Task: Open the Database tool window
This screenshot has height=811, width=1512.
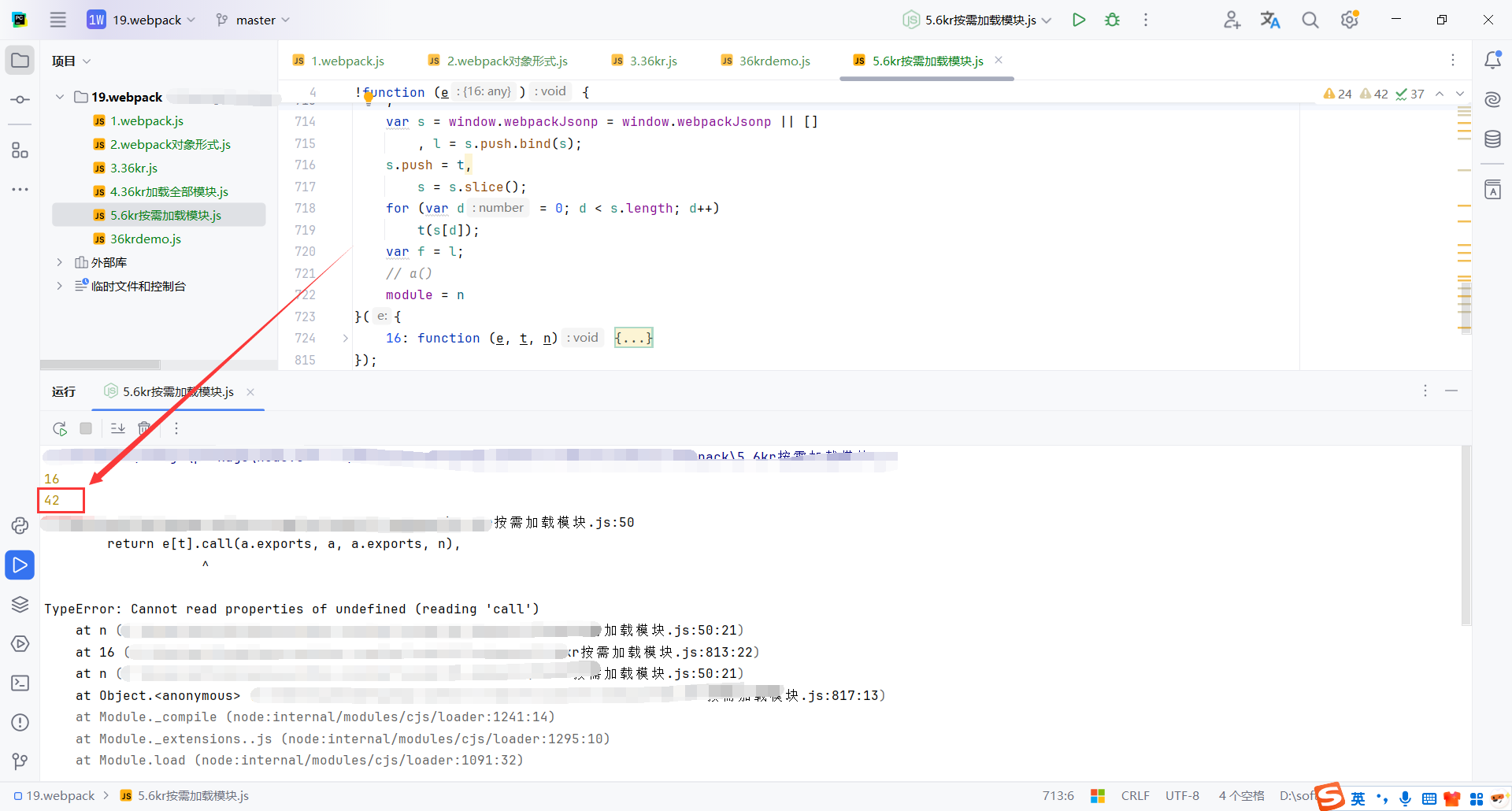Action: [1493, 139]
